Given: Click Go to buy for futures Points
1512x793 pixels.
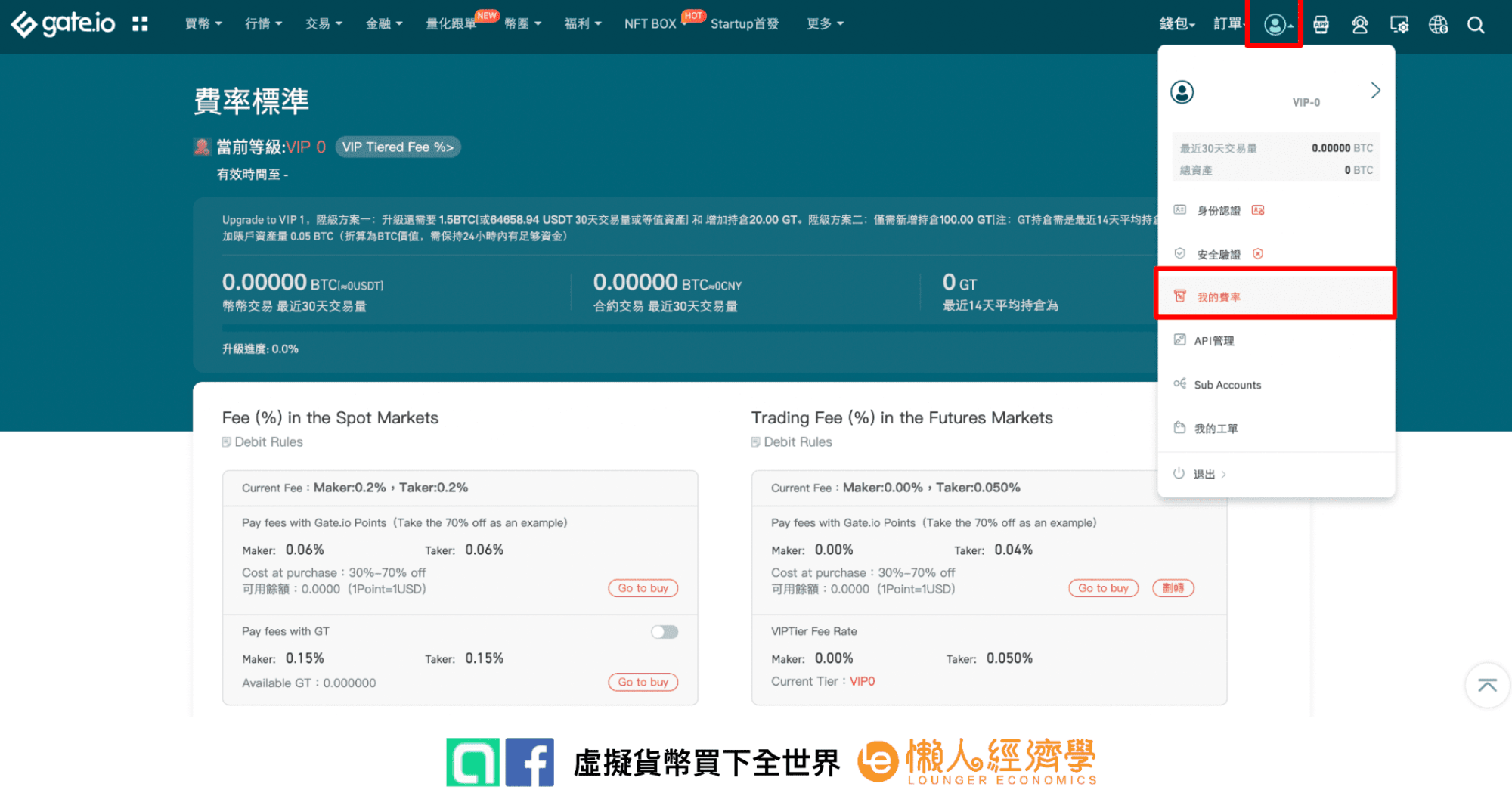Looking at the screenshot, I should (1103, 588).
